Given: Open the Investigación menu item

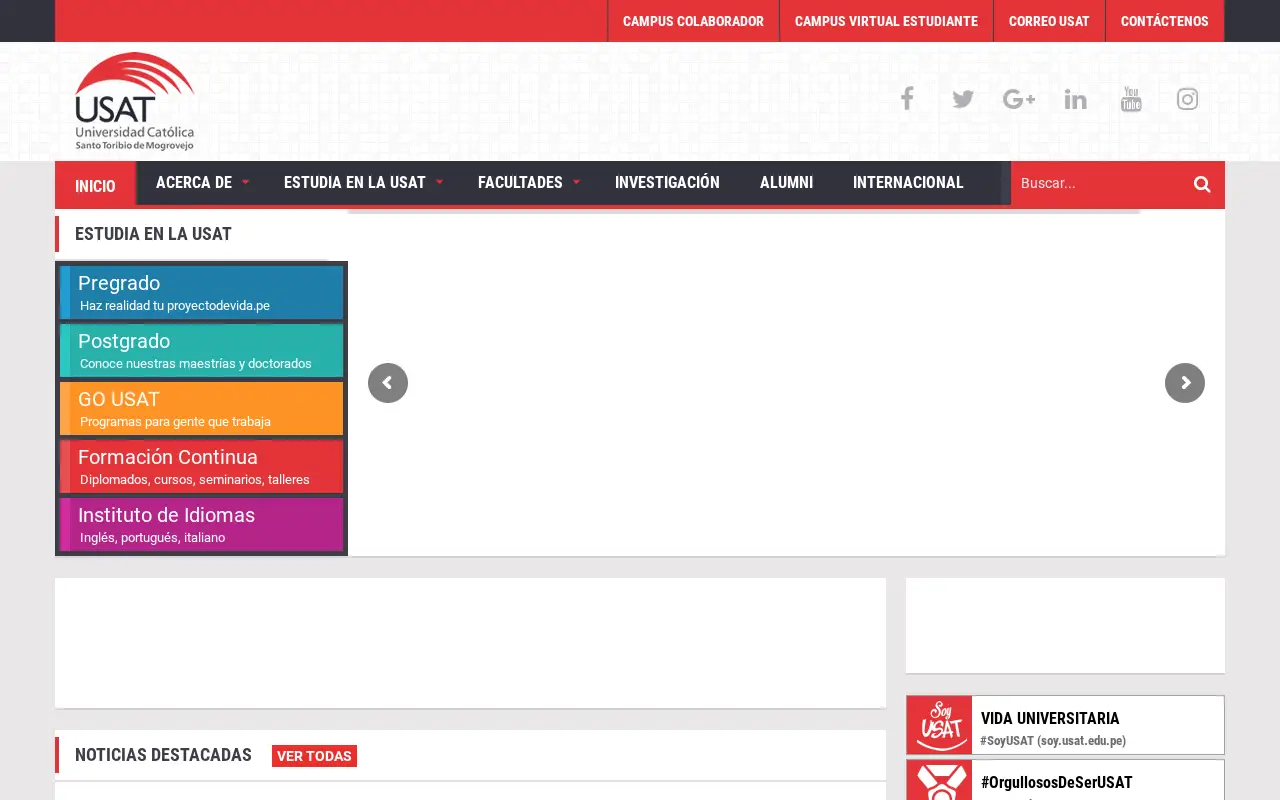Looking at the screenshot, I should click(667, 182).
